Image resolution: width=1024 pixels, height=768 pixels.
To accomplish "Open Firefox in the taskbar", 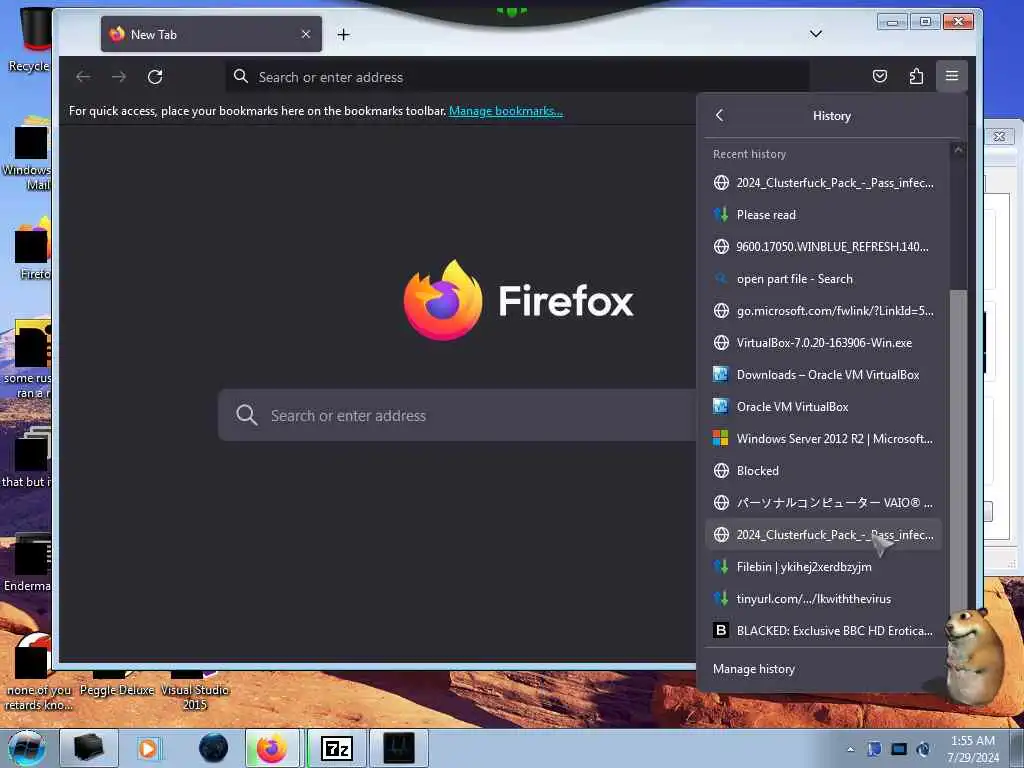I will coord(272,748).
